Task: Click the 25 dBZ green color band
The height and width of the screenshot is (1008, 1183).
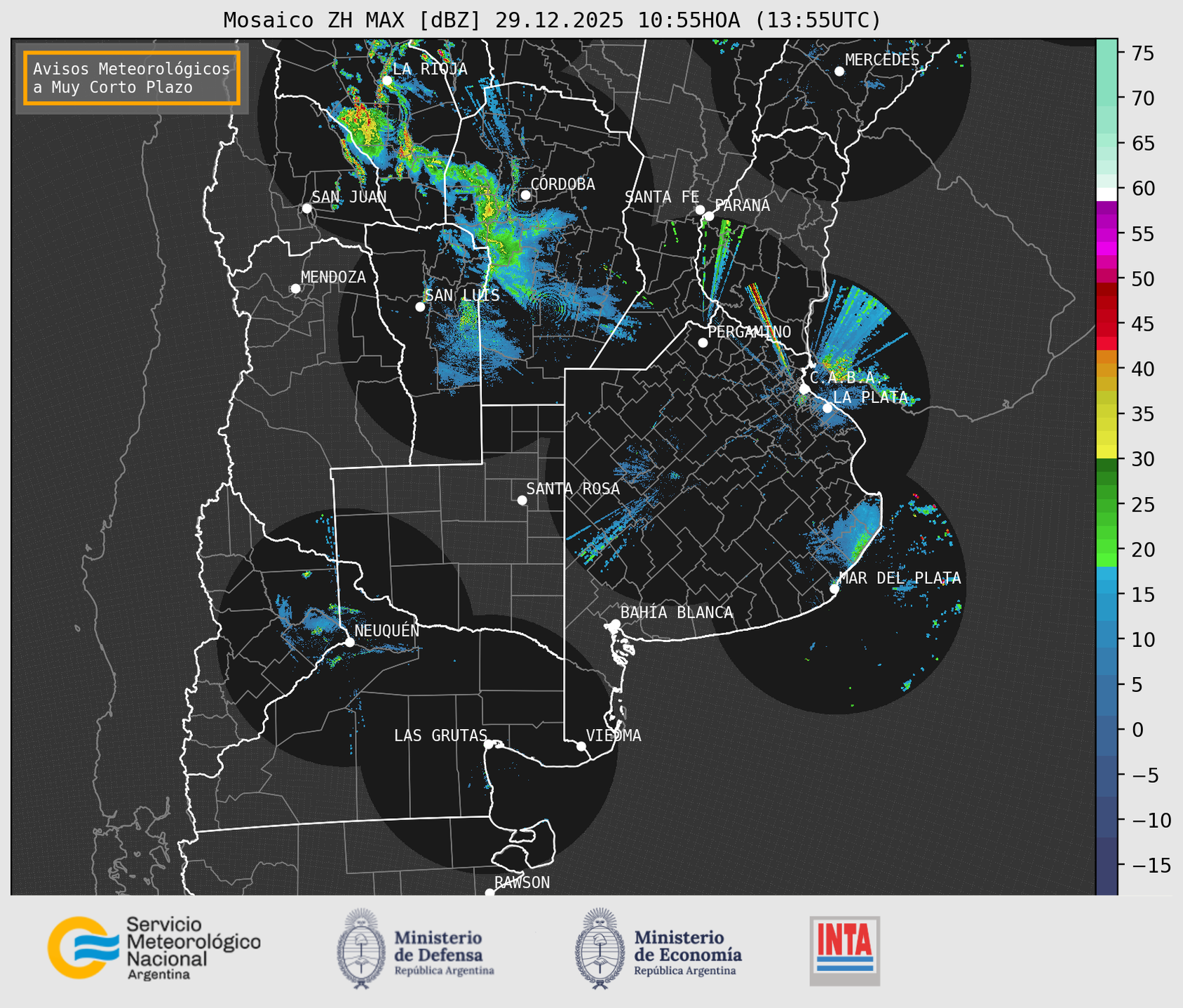Action: pos(1107,504)
